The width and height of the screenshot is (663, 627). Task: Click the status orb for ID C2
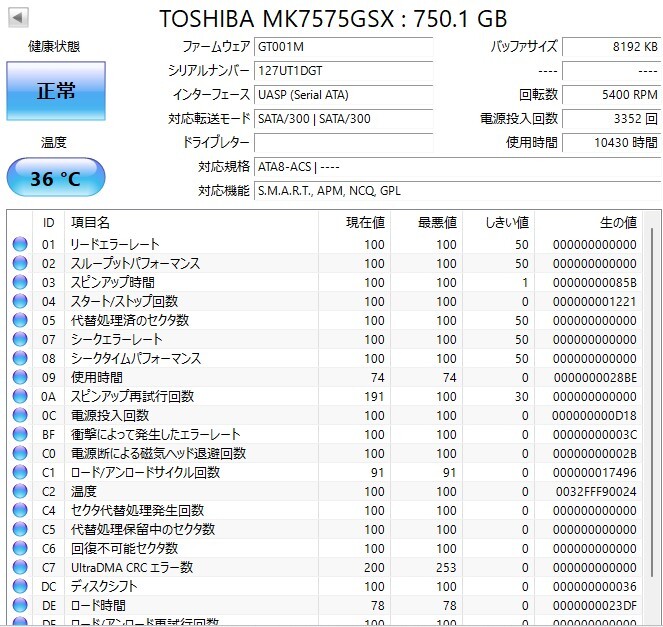[x=20, y=491]
